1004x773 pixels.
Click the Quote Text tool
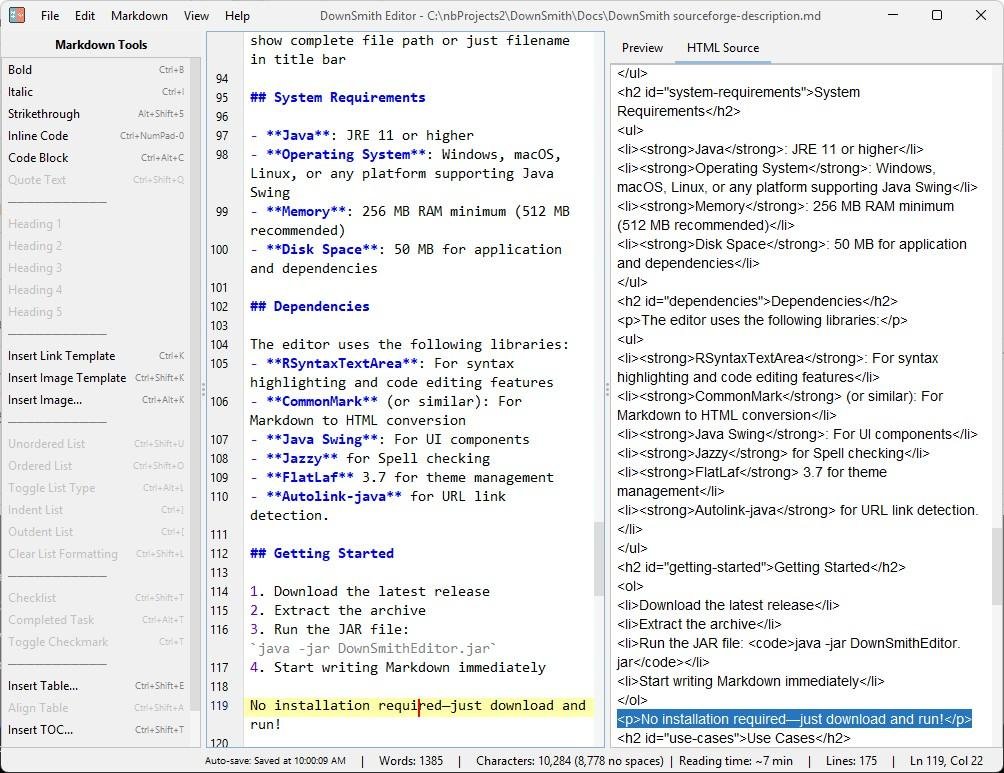coord(96,179)
